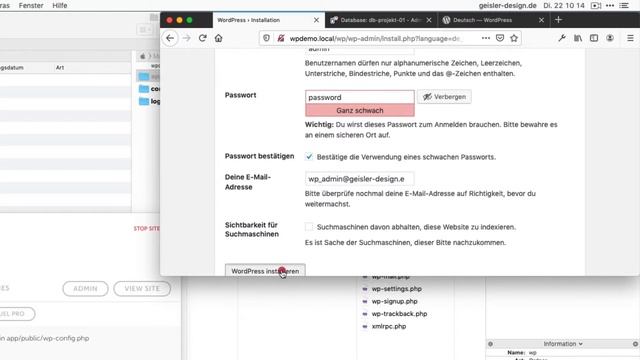Click ADMIN button in Local app
Screen dimensions: 640x360
[x=85, y=289]
